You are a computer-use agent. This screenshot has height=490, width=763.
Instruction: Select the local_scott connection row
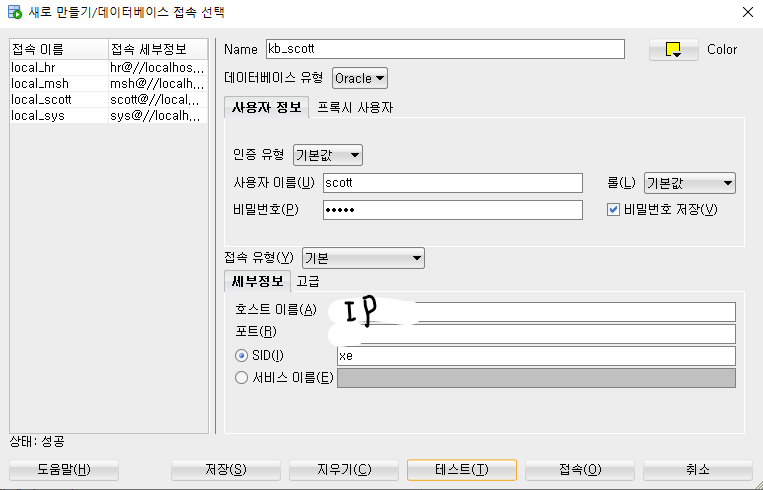pyautogui.click(x=109, y=100)
